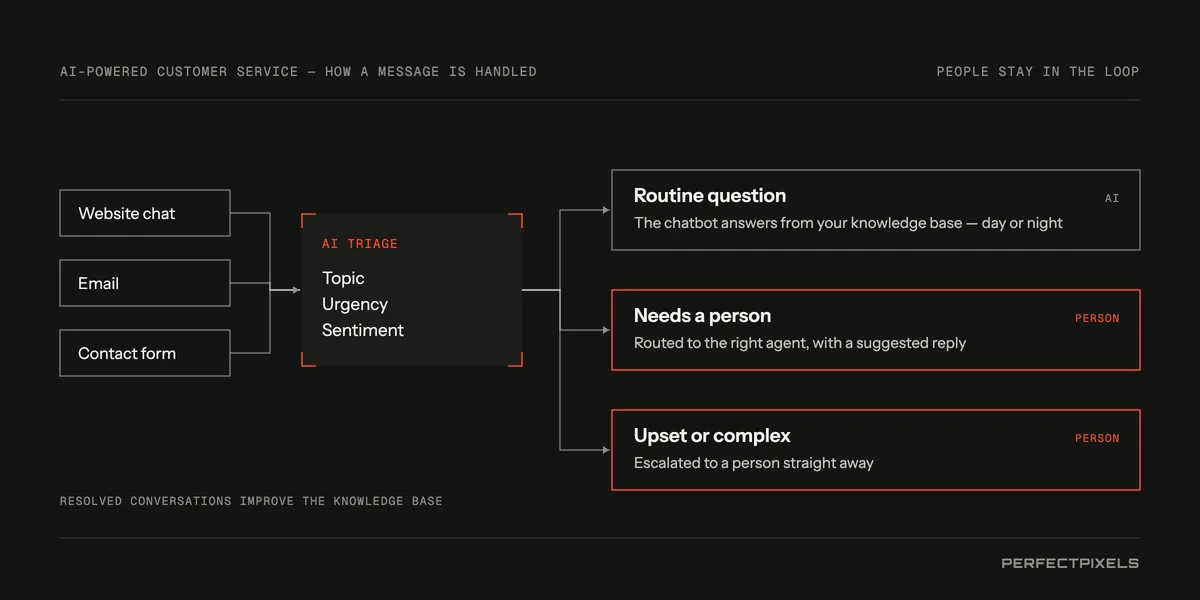Click the Website chat box
This screenshot has height=600, width=1200.
145,213
